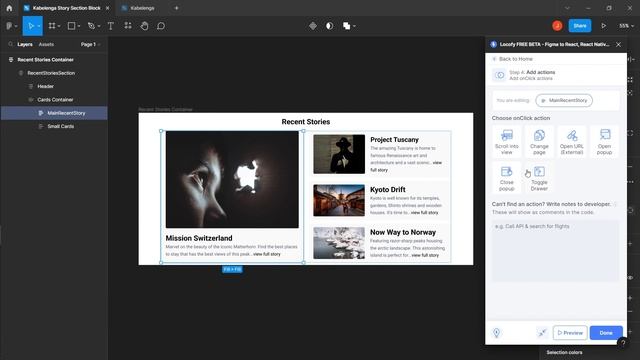
Task: Open the Boolean groups dropdown arrow
Action: (x=354, y=26)
